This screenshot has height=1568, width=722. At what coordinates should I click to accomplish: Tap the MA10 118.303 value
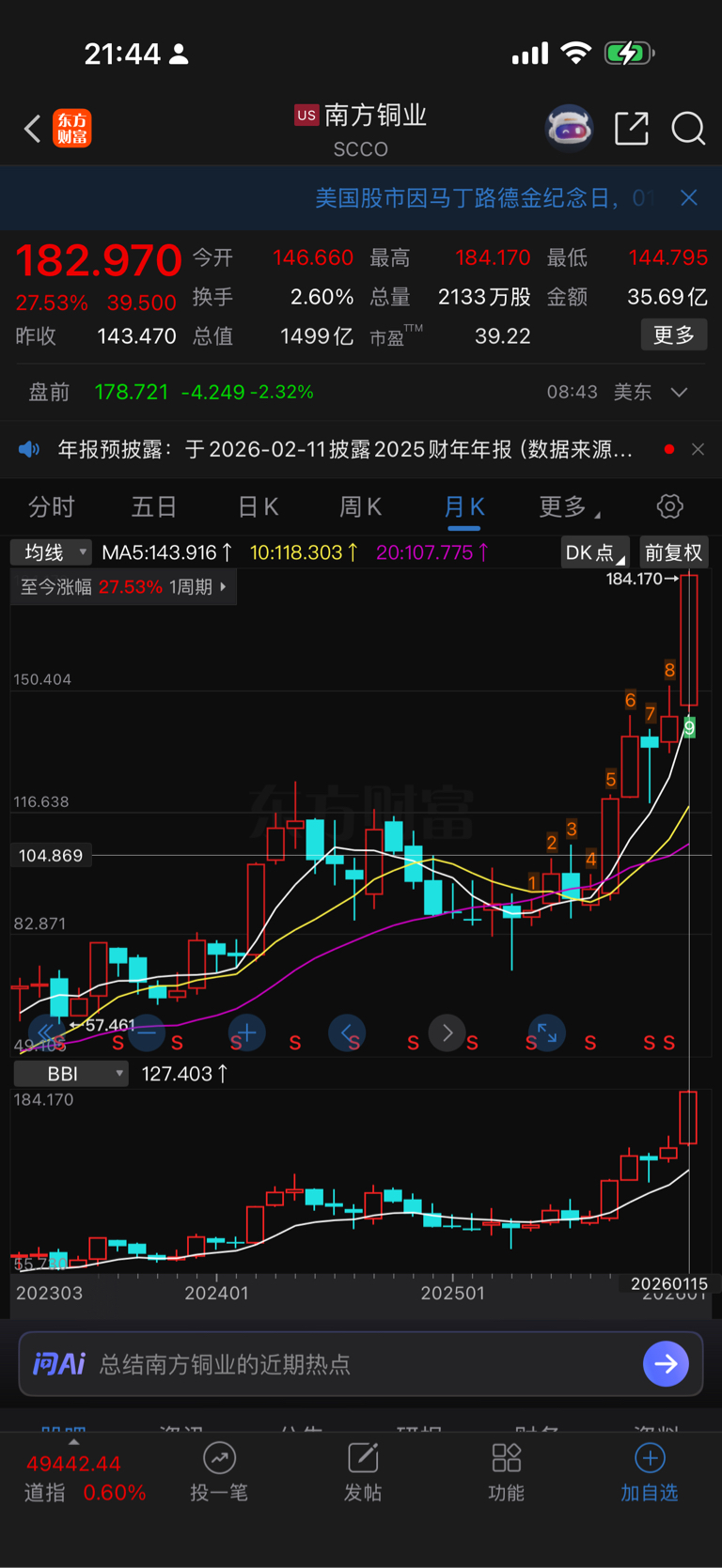[304, 552]
